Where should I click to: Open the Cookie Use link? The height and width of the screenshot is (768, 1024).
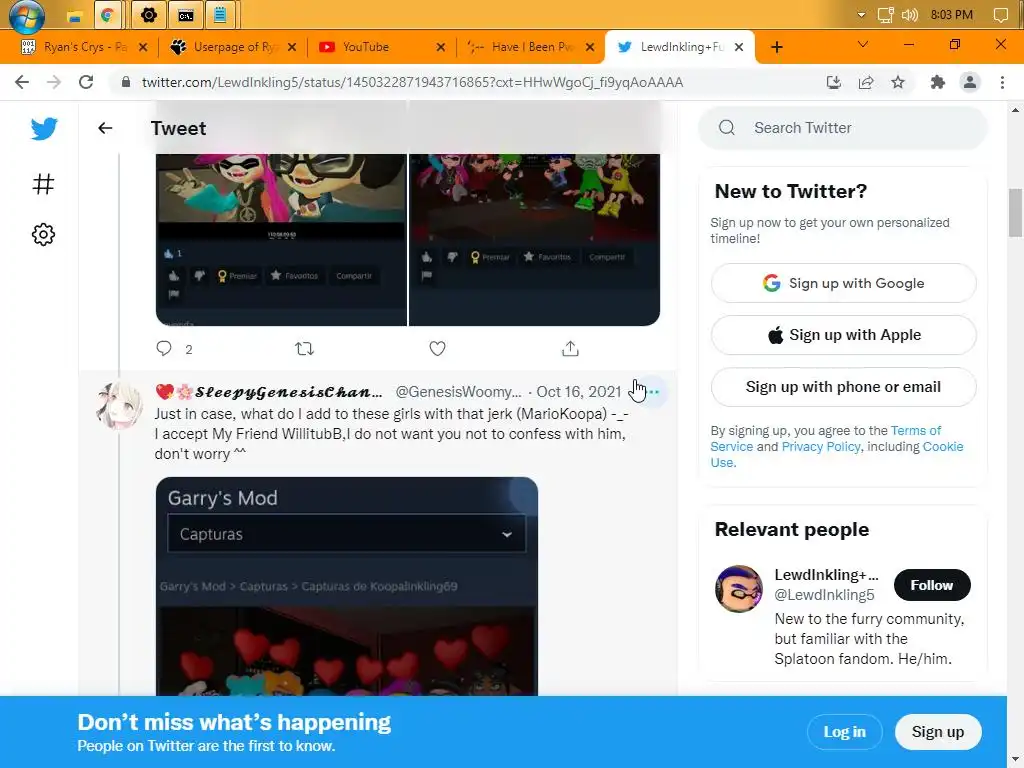[x=943, y=447]
